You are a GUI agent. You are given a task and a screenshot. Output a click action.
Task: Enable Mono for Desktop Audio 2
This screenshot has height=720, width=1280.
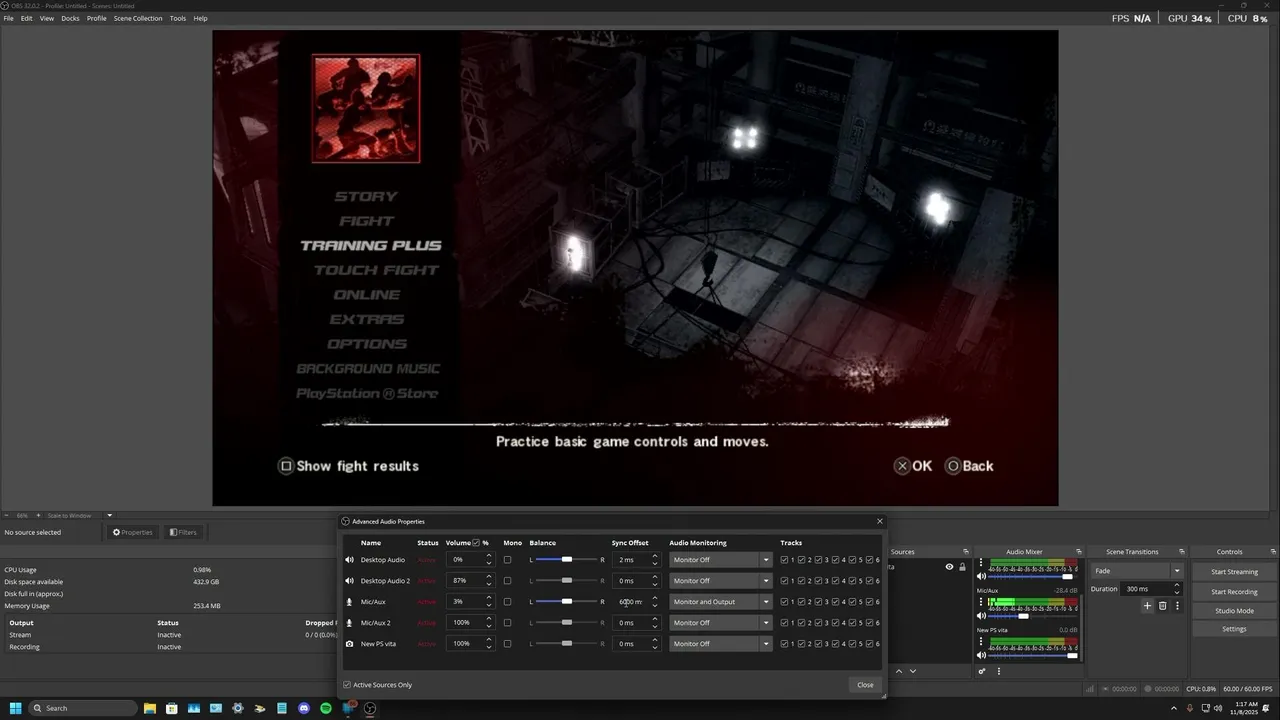pyautogui.click(x=507, y=581)
